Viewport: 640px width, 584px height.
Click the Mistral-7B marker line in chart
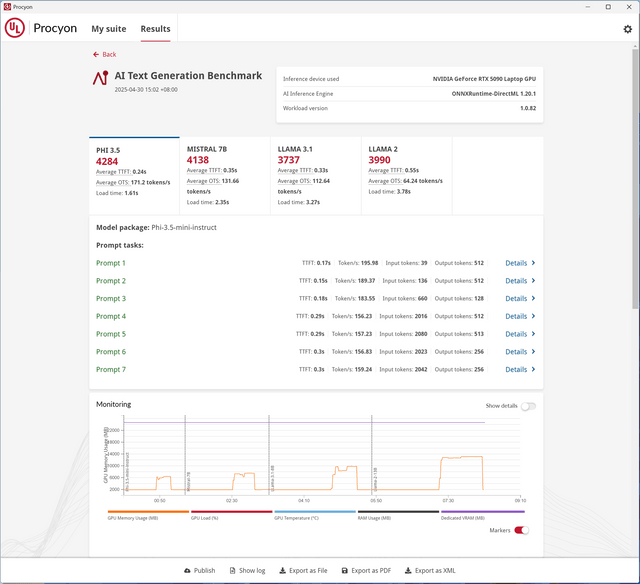(x=185, y=455)
